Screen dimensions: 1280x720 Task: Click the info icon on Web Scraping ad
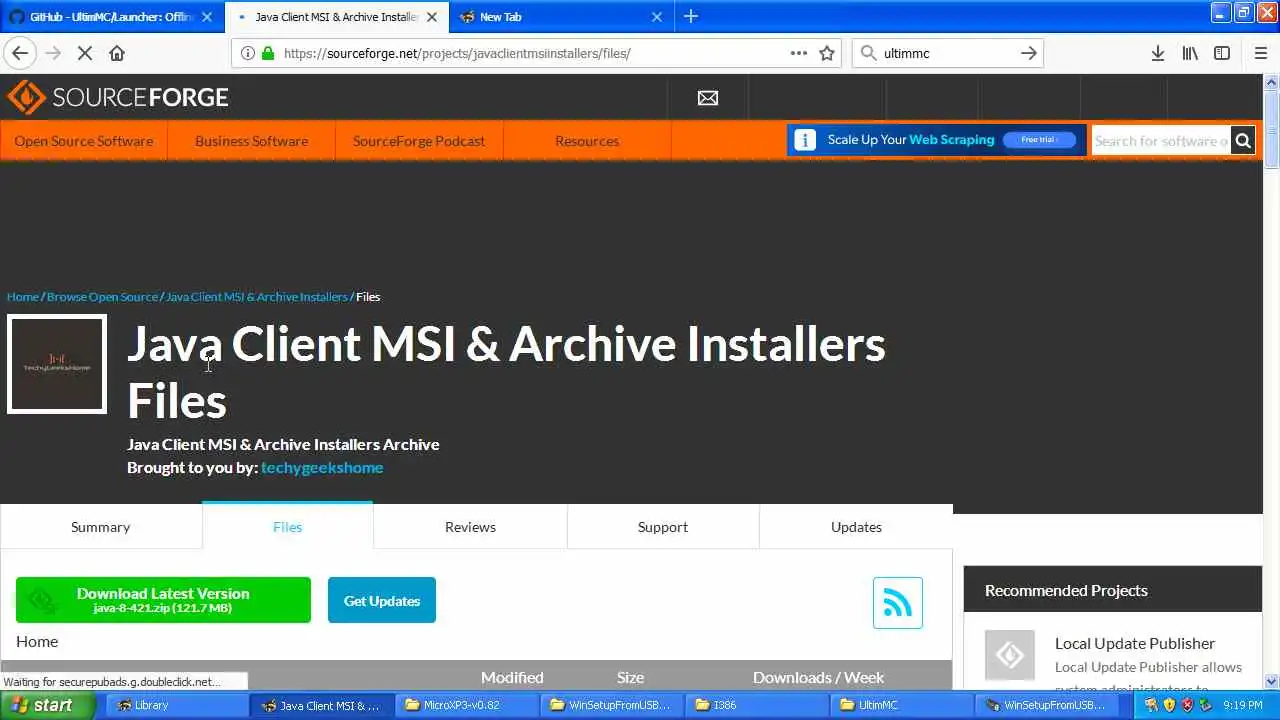pyautogui.click(x=805, y=140)
